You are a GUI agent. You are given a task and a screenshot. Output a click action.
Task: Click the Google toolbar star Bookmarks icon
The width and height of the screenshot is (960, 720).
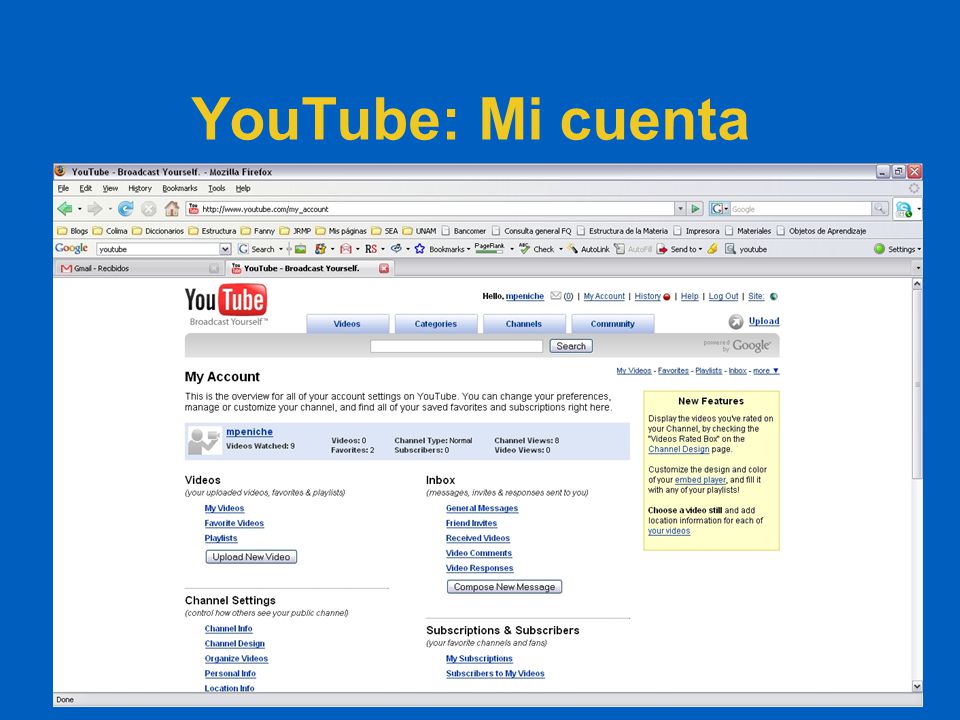(x=419, y=249)
